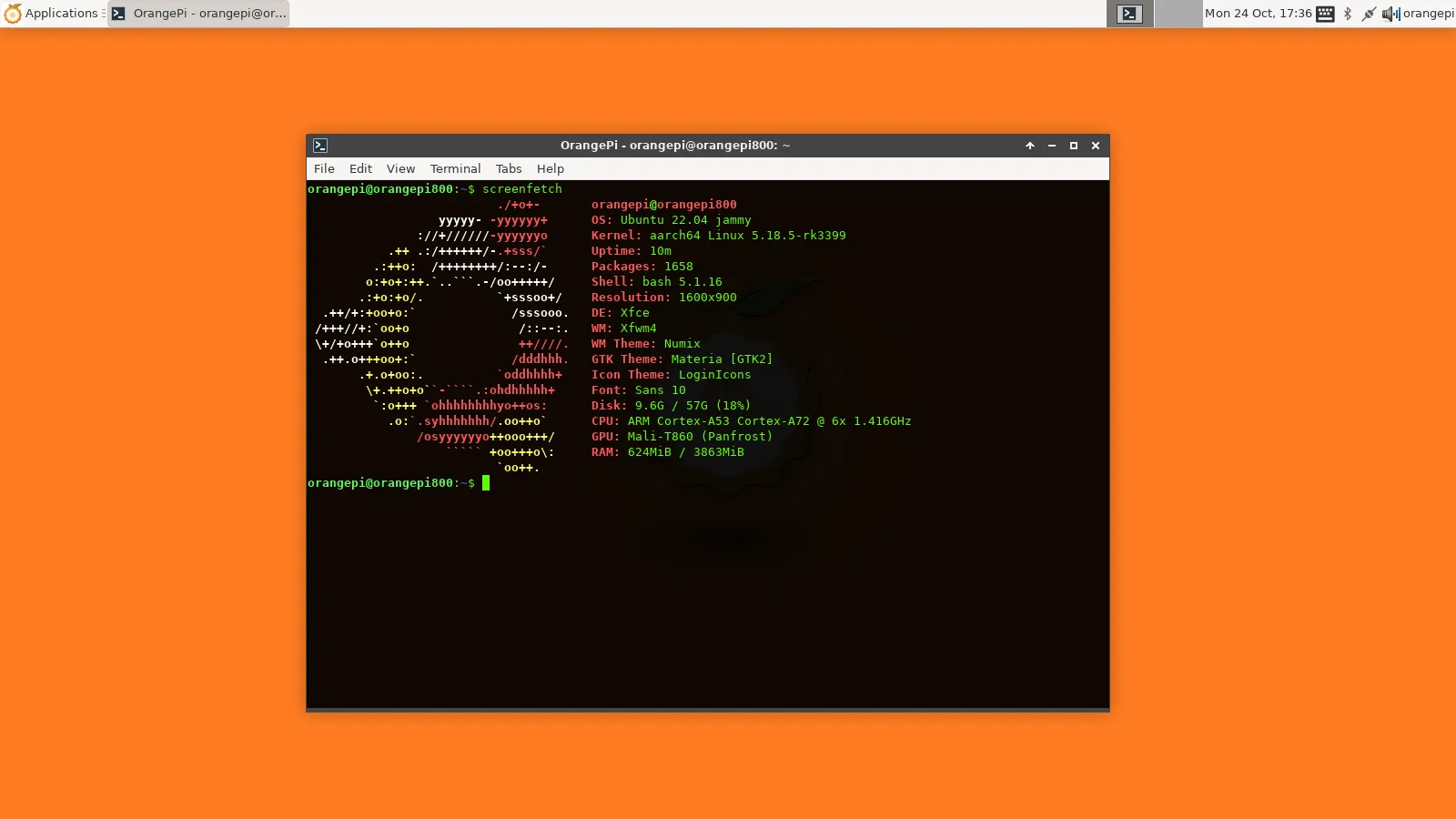
Task: Expand the Terminal menu
Action: 455,169
